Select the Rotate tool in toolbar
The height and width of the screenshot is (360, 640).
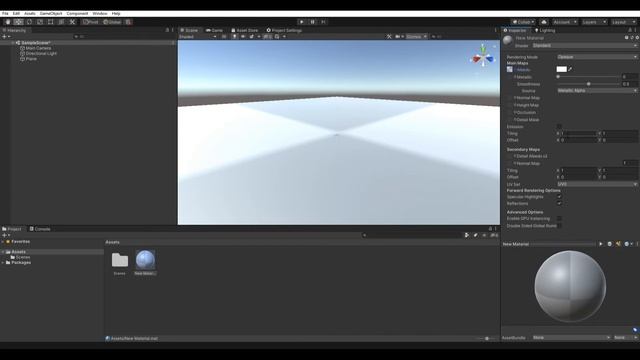[x=29, y=22]
